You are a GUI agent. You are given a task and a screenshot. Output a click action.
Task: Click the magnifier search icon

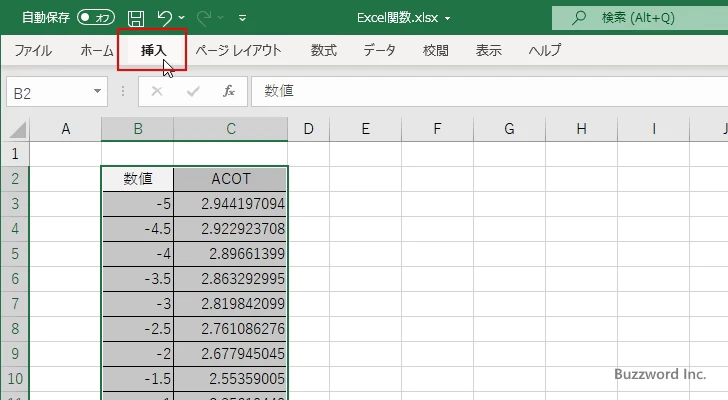pos(578,18)
